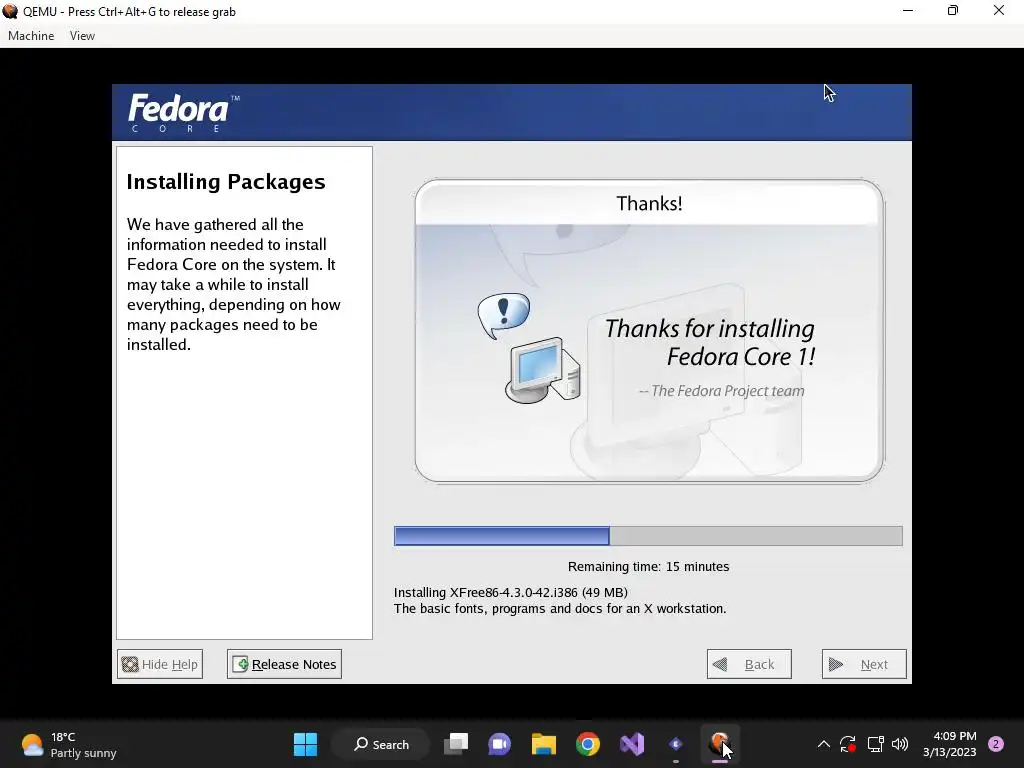Click the purple diamond taskbar app

click(676, 744)
